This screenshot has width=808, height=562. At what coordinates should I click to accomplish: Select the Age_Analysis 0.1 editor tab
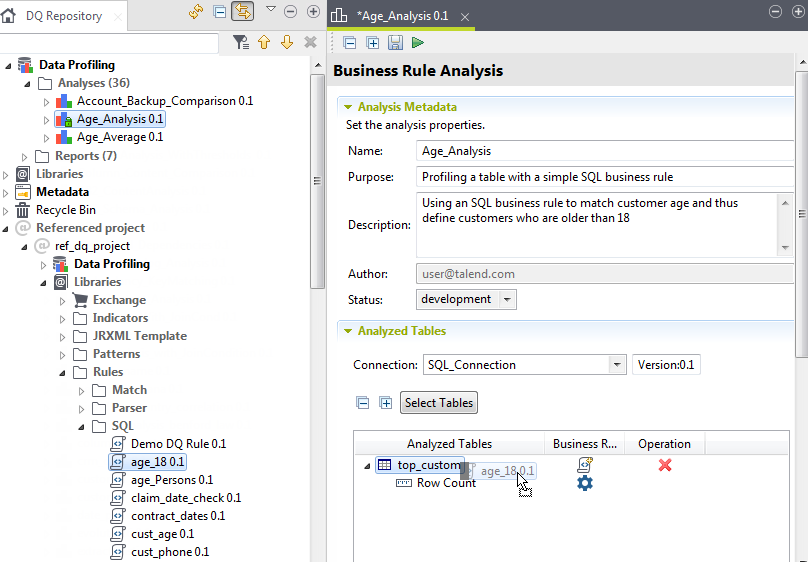pyautogui.click(x=403, y=16)
